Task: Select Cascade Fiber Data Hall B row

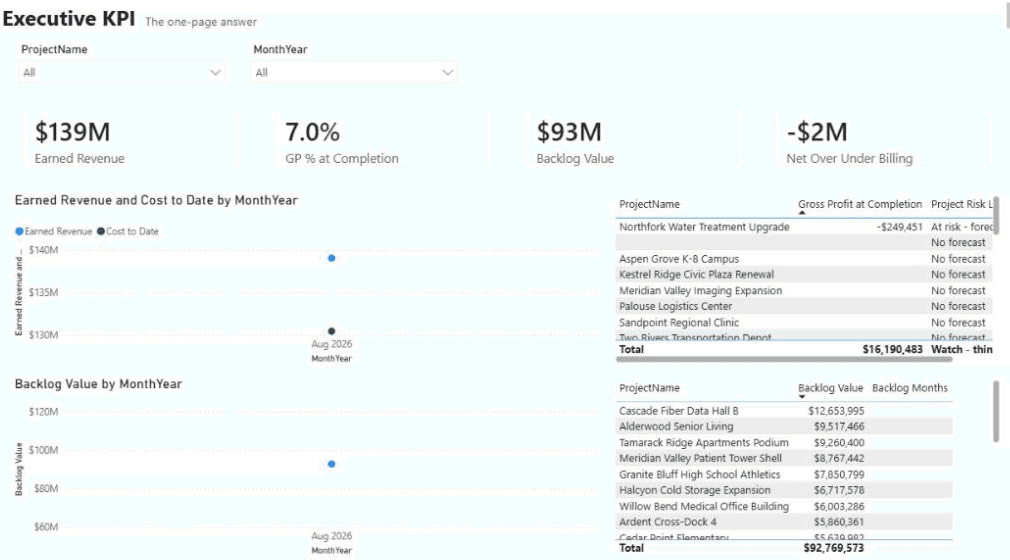Action: [784, 410]
